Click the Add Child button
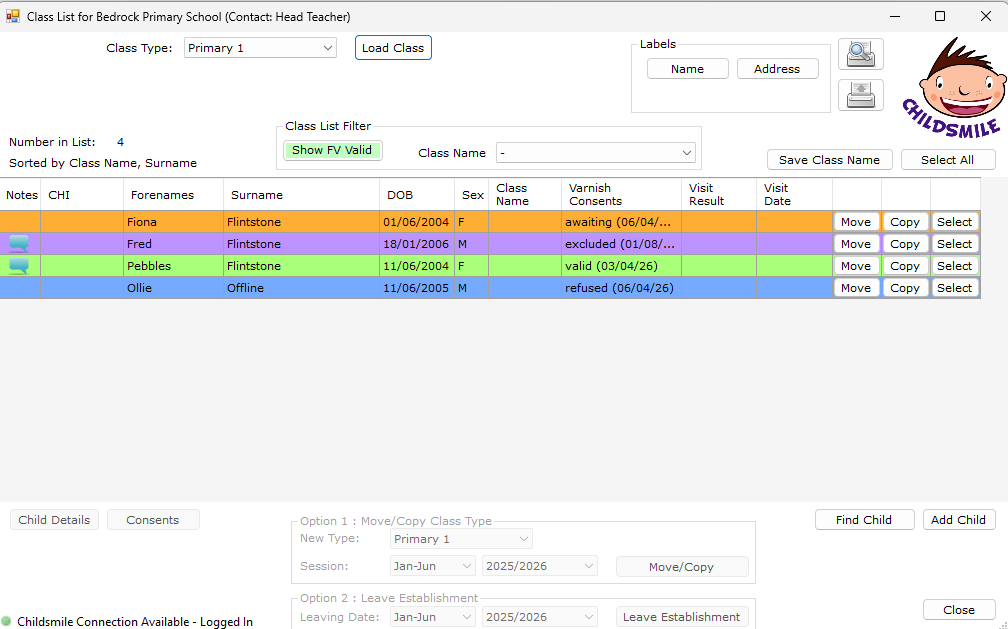 coord(958,520)
